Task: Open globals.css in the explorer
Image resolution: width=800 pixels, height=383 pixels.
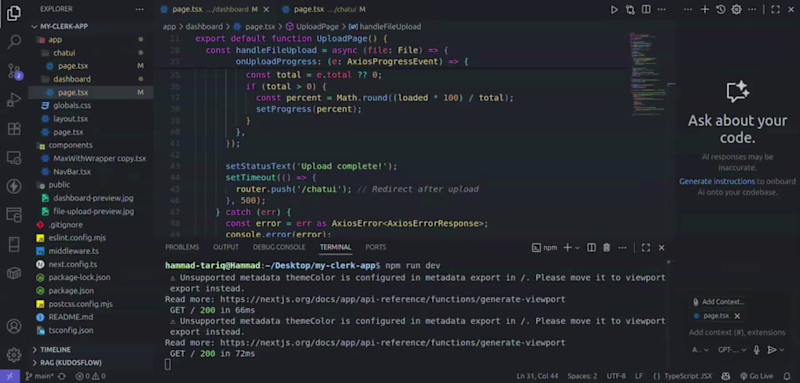Action: click(72, 106)
